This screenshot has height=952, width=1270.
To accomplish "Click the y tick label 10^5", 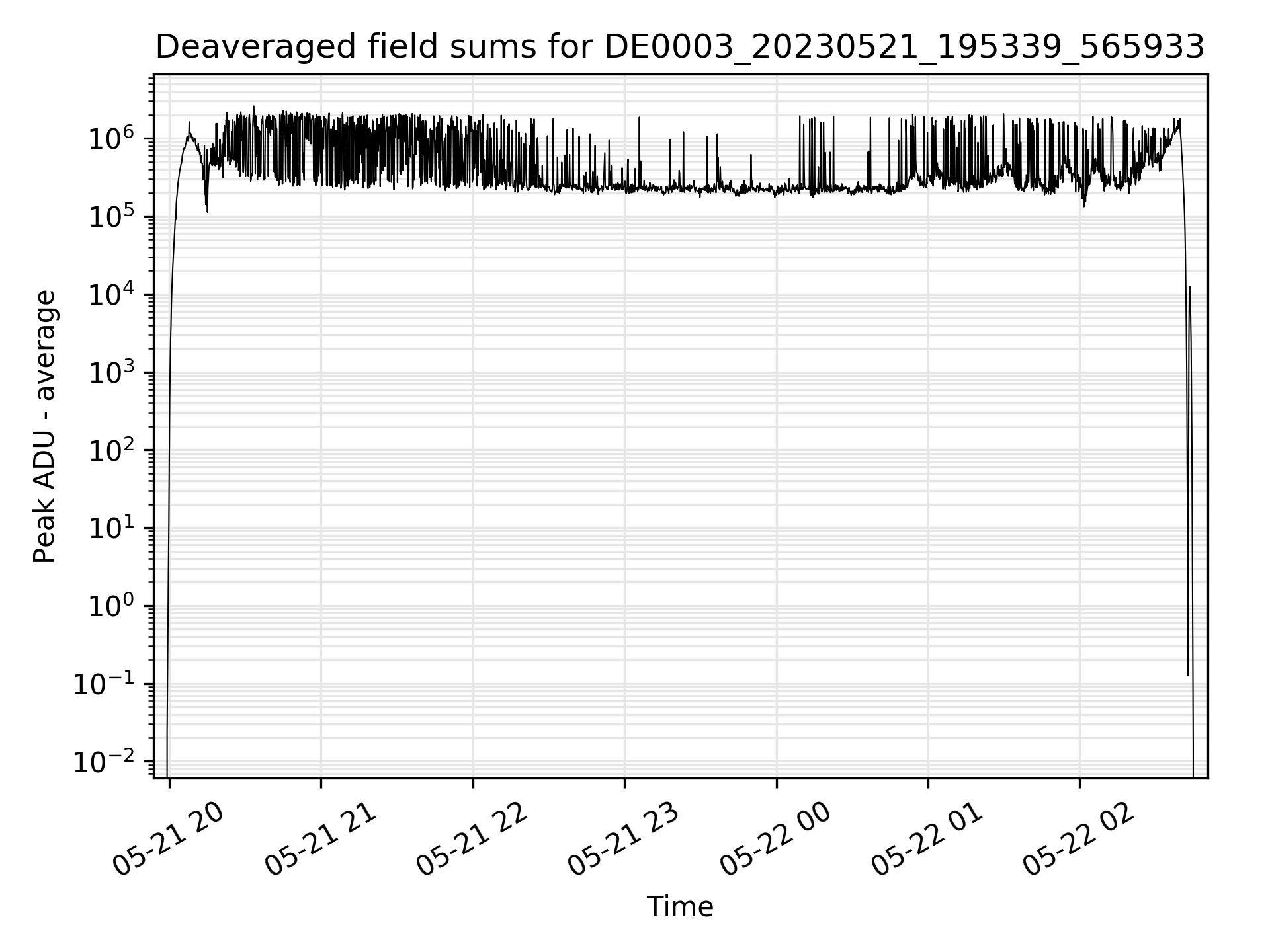I will point(111,217).
